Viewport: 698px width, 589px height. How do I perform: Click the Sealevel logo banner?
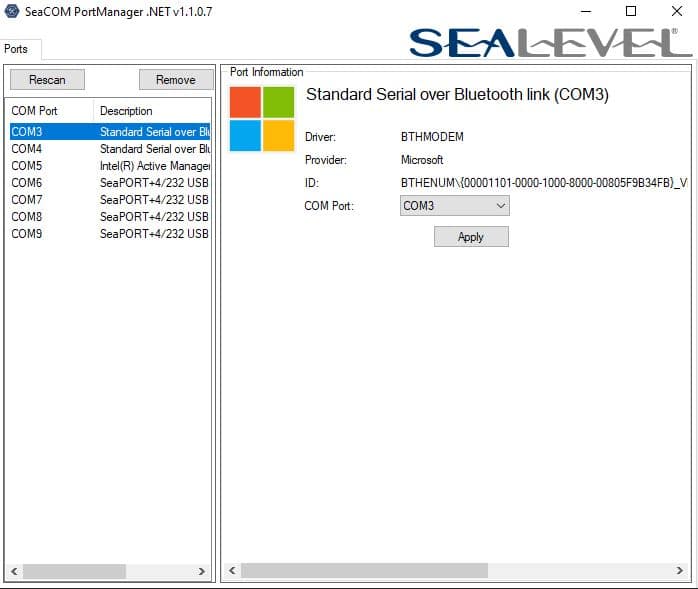click(x=551, y=43)
